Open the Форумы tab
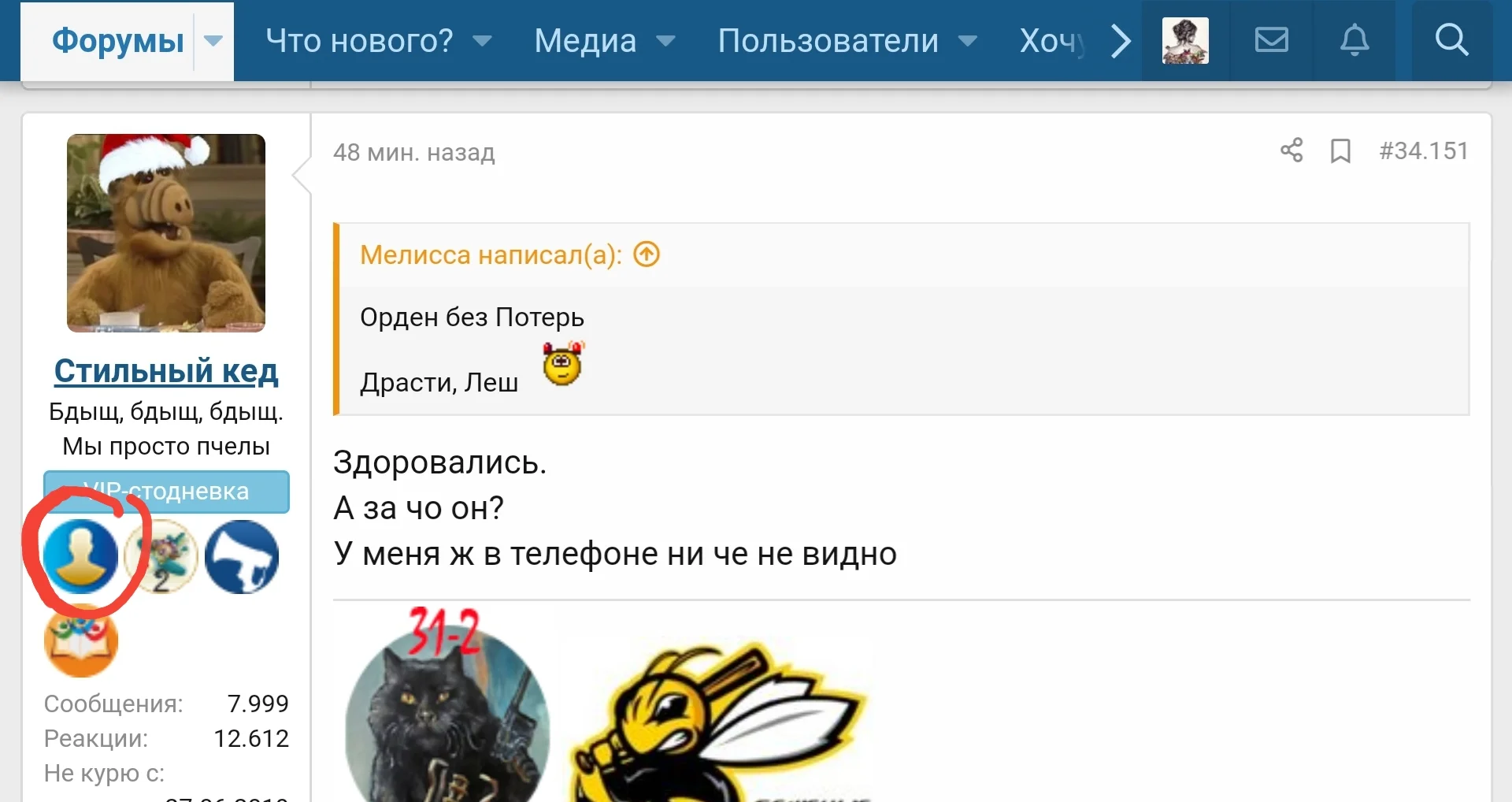The height and width of the screenshot is (802, 1512). tap(117, 41)
